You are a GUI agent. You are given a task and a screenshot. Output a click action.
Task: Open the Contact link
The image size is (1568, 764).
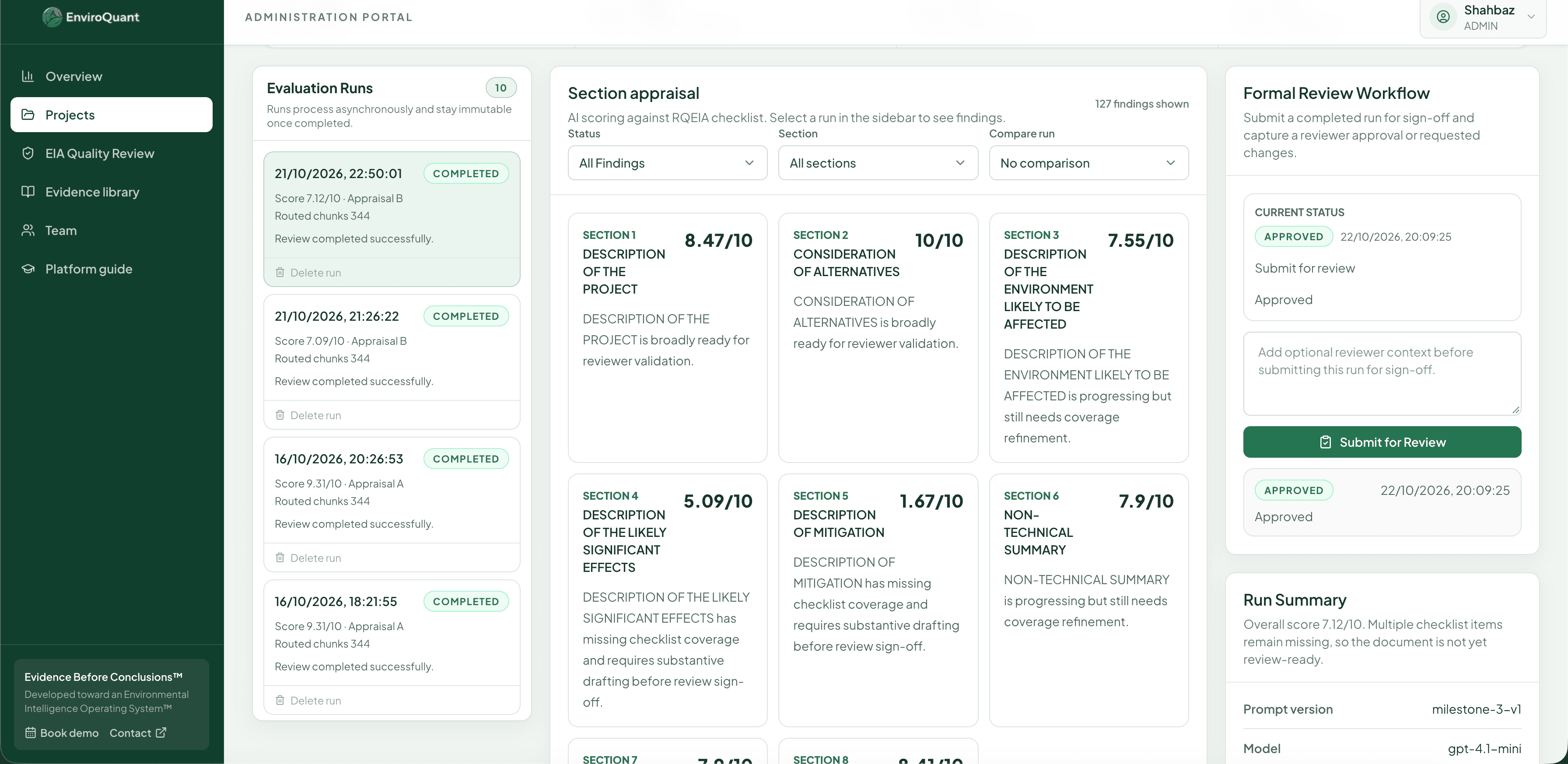pos(137,732)
